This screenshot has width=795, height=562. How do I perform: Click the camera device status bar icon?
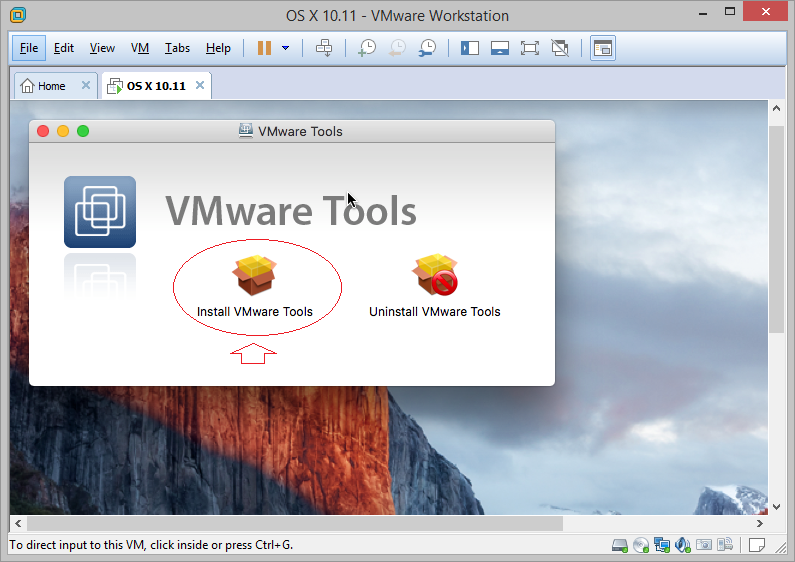(x=704, y=545)
